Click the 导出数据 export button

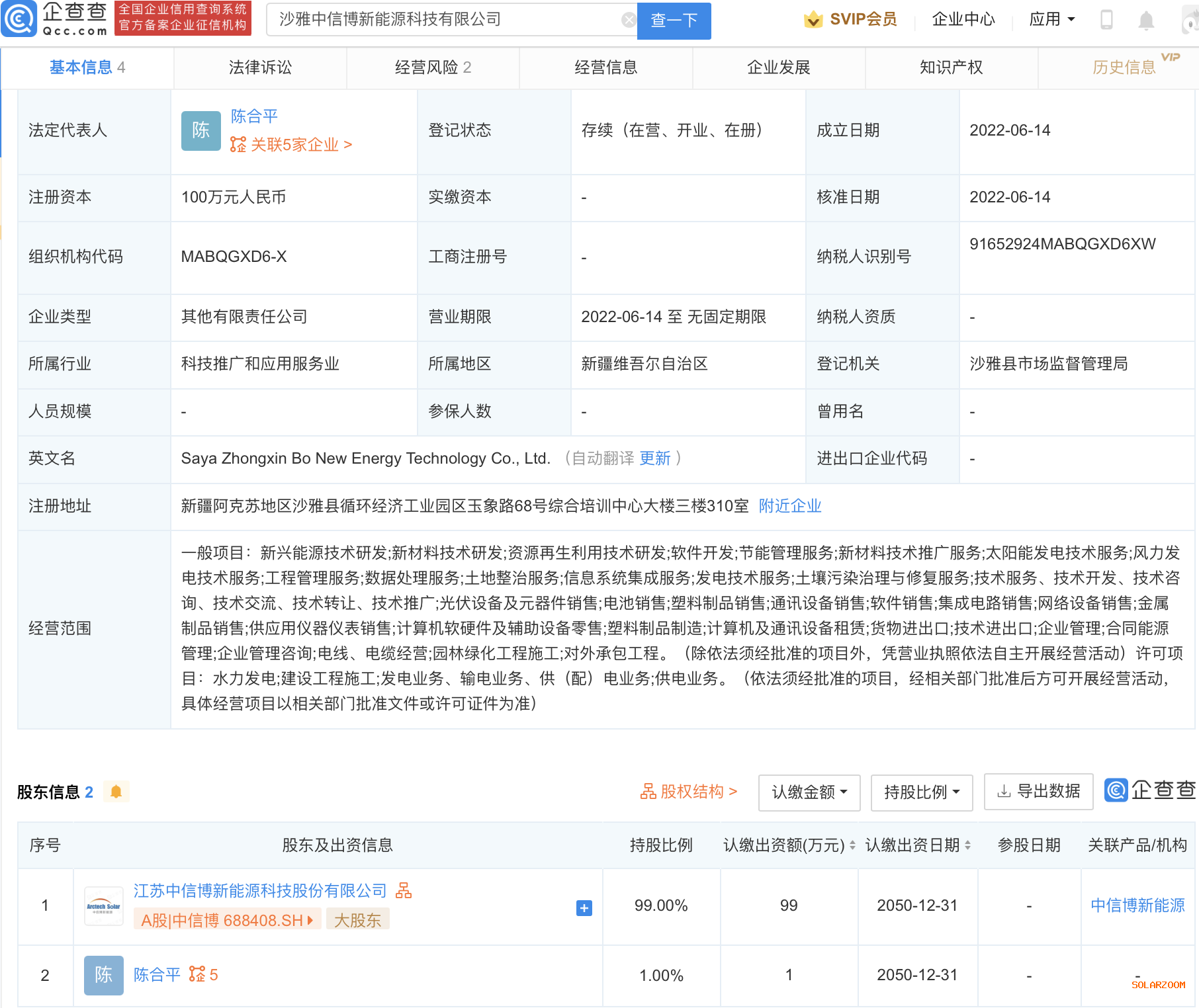pos(1038,792)
